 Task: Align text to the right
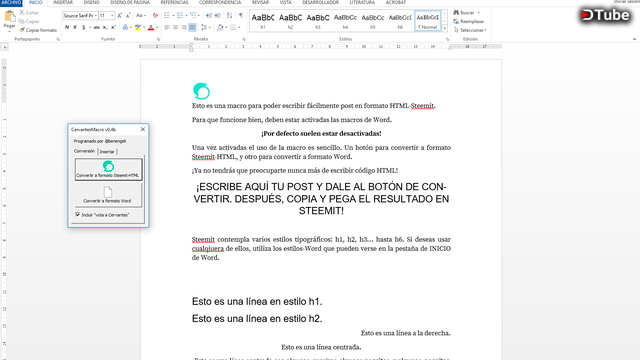tap(184, 27)
